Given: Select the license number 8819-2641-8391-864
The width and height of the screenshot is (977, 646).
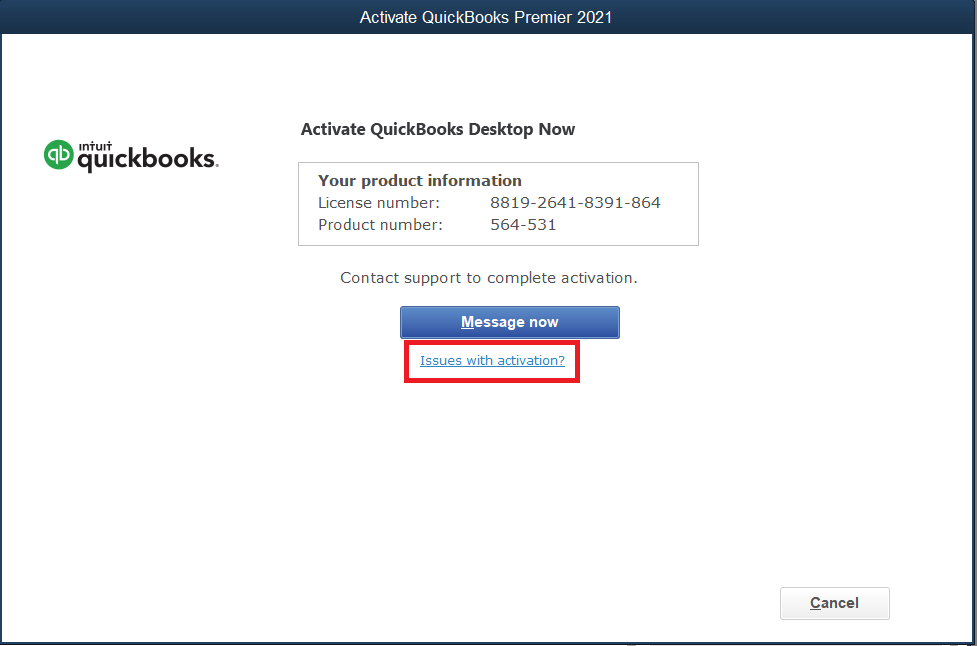Looking at the screenshot, I should tap(575, 203).
